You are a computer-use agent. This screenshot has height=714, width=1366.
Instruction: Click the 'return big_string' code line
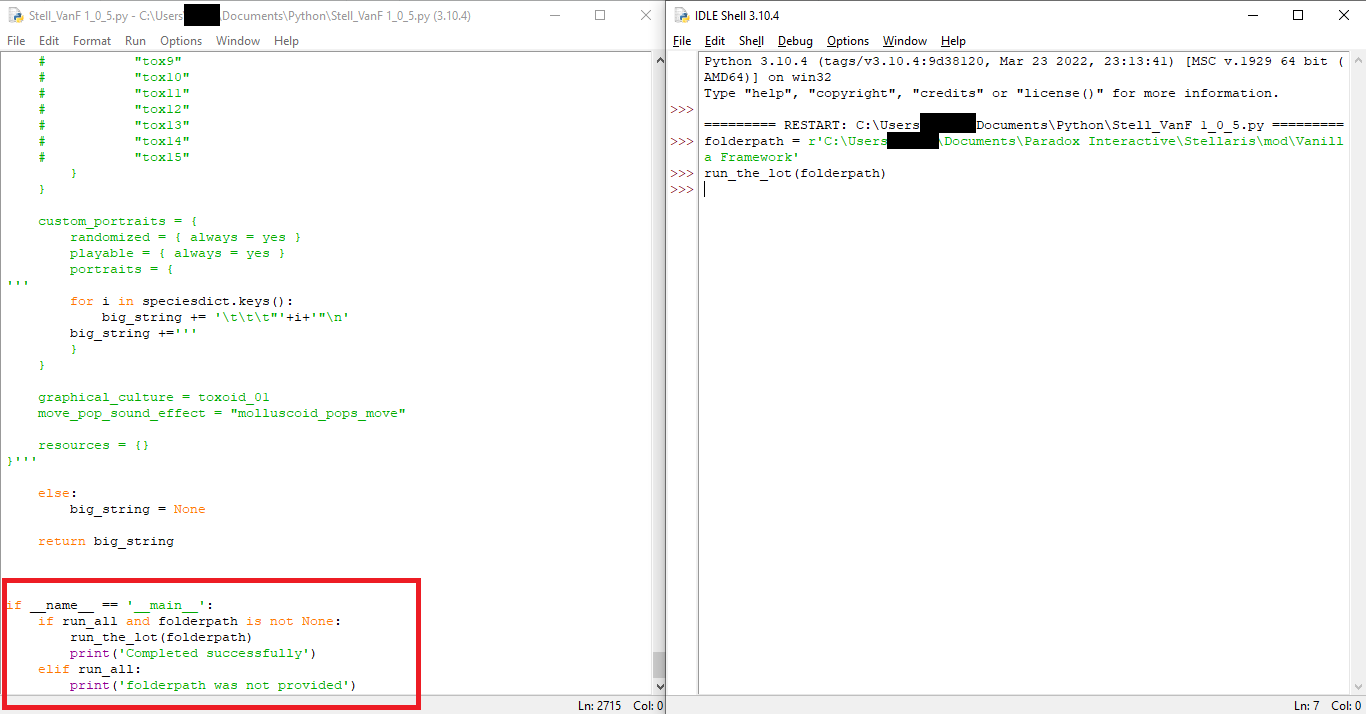(106, 541)
